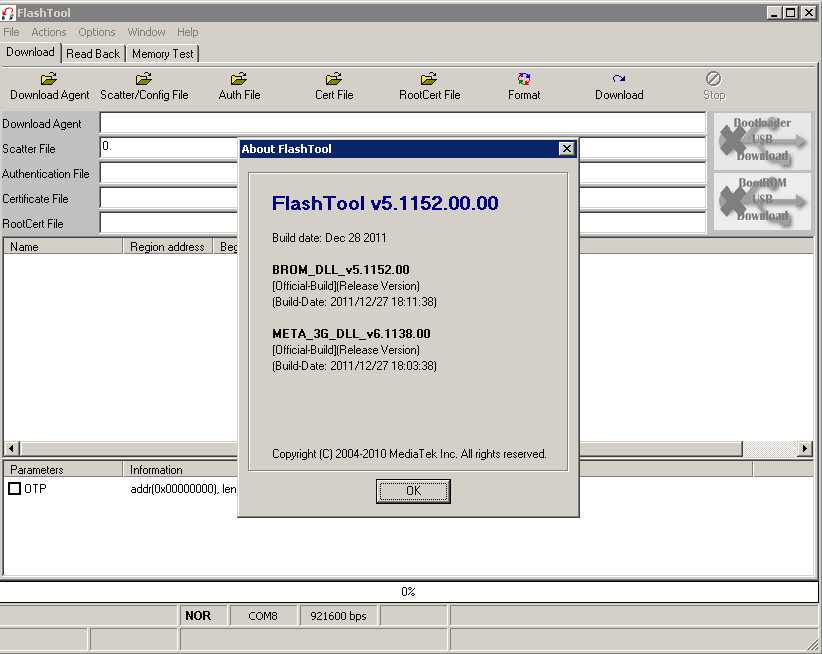The width and height of the screenshot is (822, 654).
Task: Click the Download Agent path field
Action: 402,124
